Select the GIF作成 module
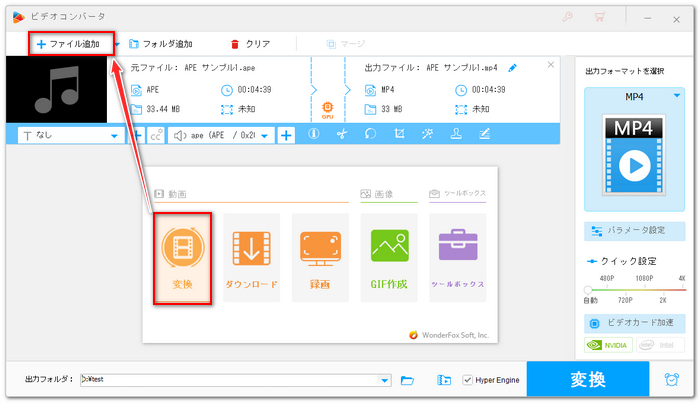Image resolution: width=700 pixels, height=403 pixels. (389, 258)
